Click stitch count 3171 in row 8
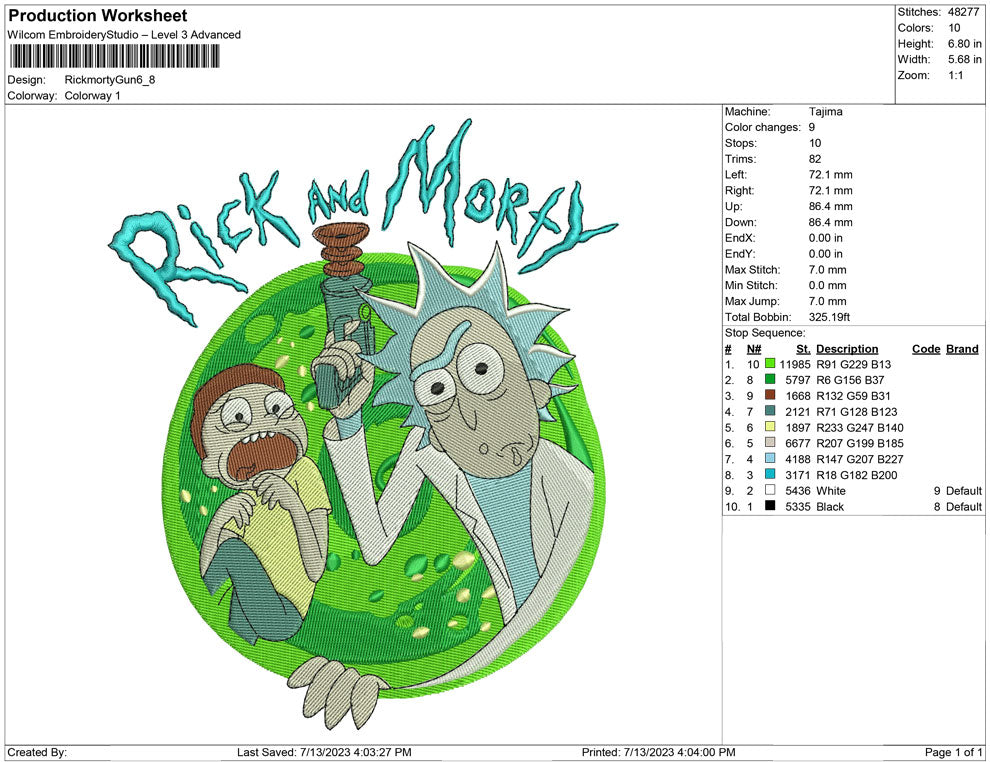This screenshot has height=762, width=990. (798, 475)
